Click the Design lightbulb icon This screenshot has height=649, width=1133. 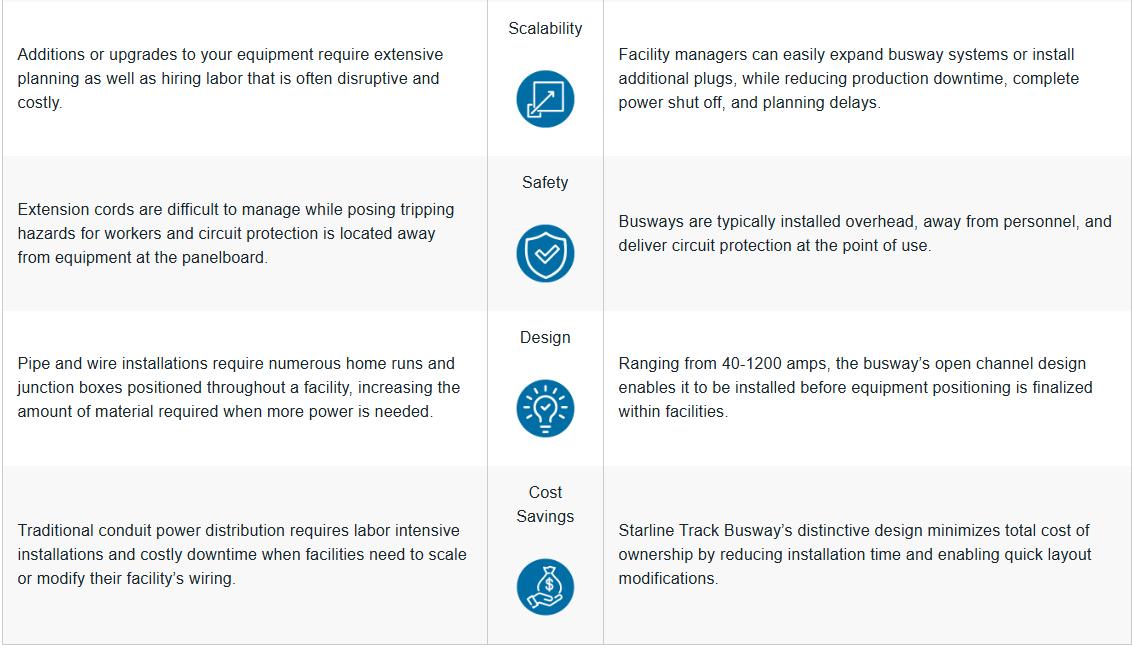point(545,408)
